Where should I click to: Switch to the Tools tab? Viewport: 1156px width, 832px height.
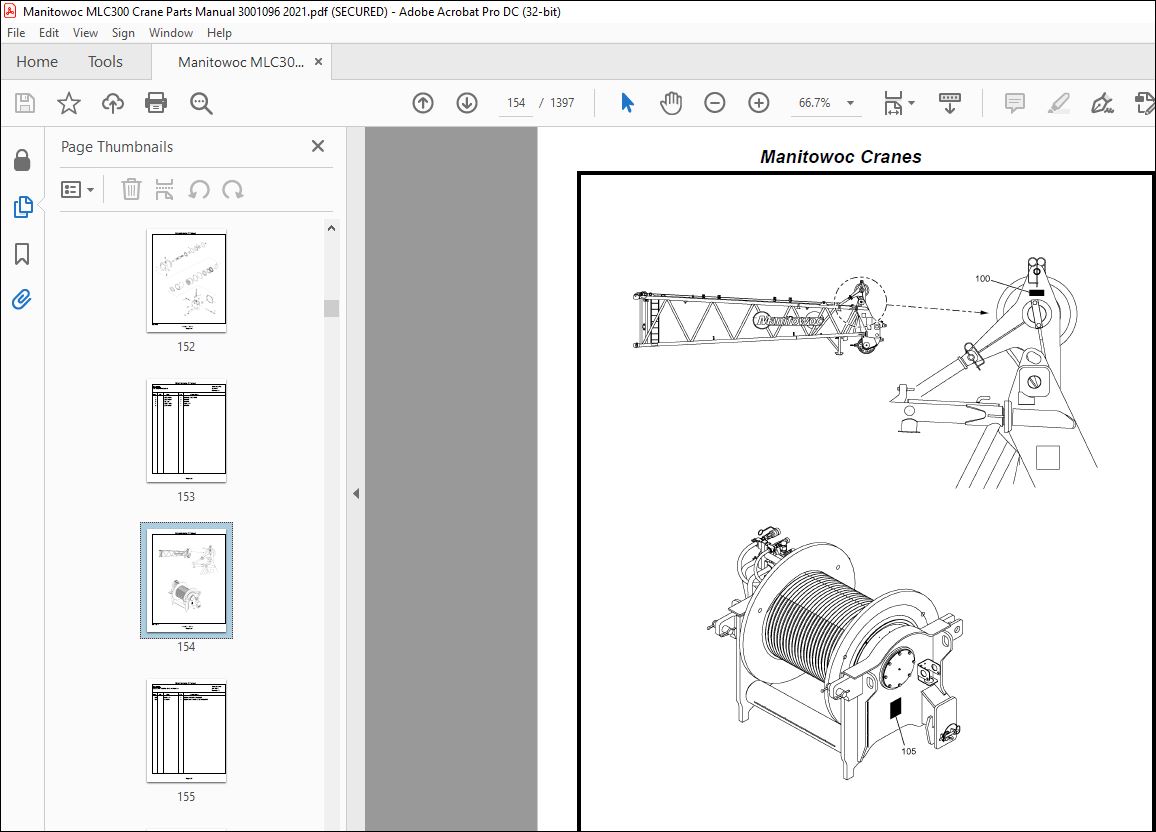(105, 62)
